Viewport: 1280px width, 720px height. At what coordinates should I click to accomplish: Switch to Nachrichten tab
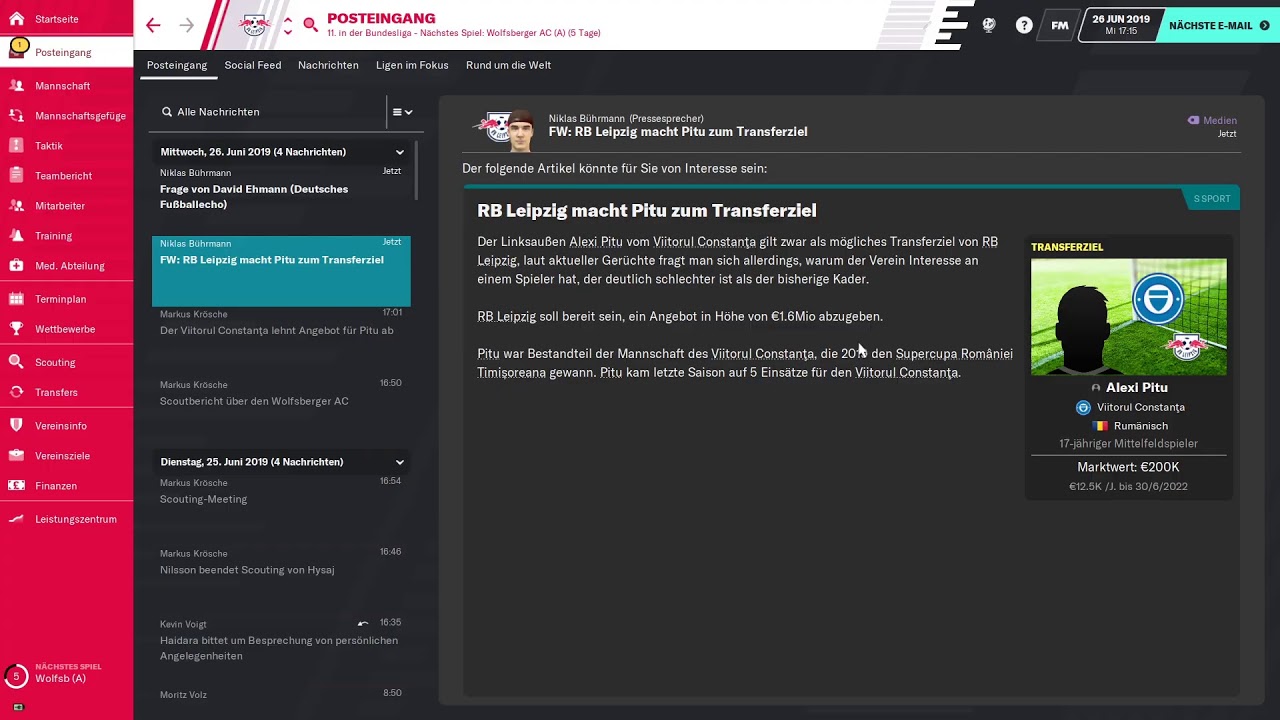click(328, 65)
